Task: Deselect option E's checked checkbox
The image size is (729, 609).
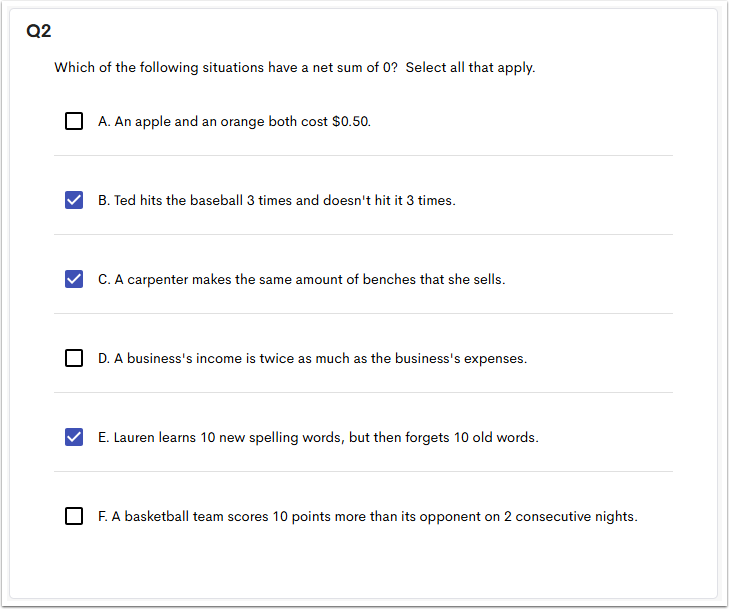Action: coord(74,437)
